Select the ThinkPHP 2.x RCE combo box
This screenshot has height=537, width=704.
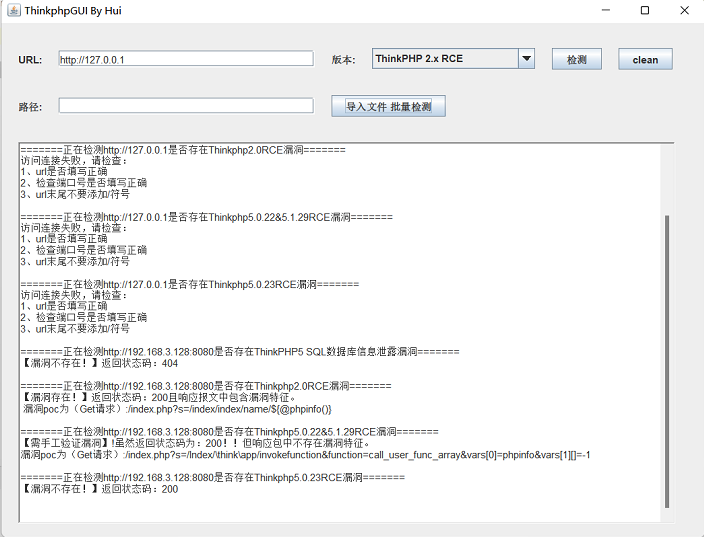pyautogui.click(x=453, y=59)
